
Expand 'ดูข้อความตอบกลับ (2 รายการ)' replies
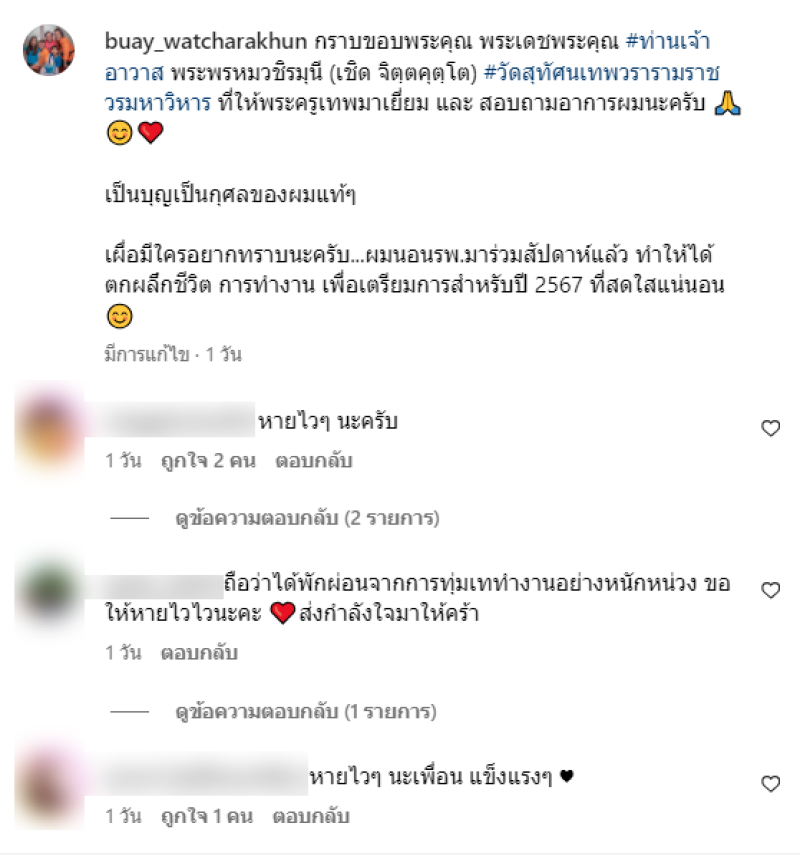(307, 518)
